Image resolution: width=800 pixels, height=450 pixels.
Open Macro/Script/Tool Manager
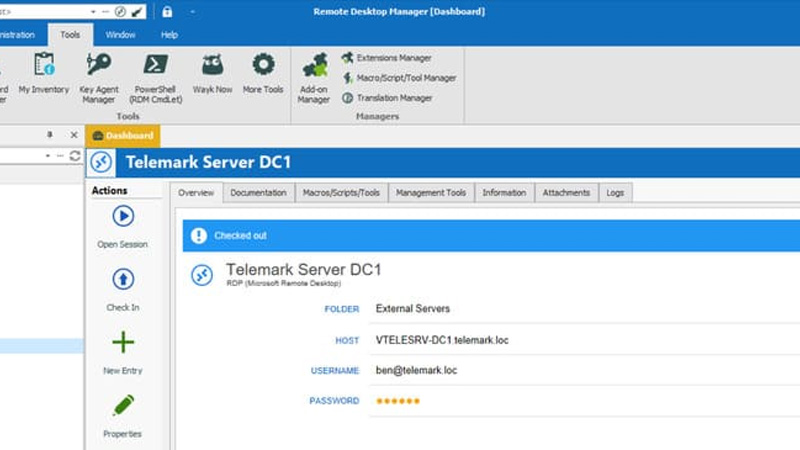(398, 78)
